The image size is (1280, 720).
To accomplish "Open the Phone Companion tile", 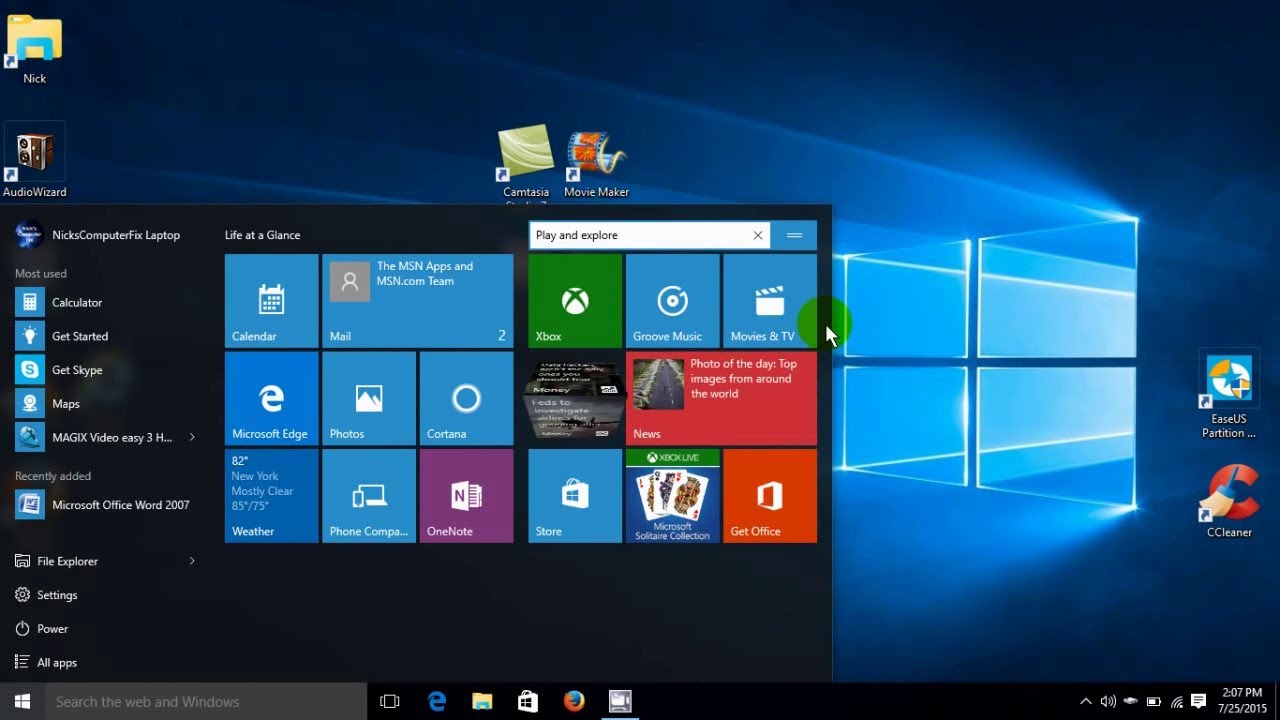I will [369, 496].
